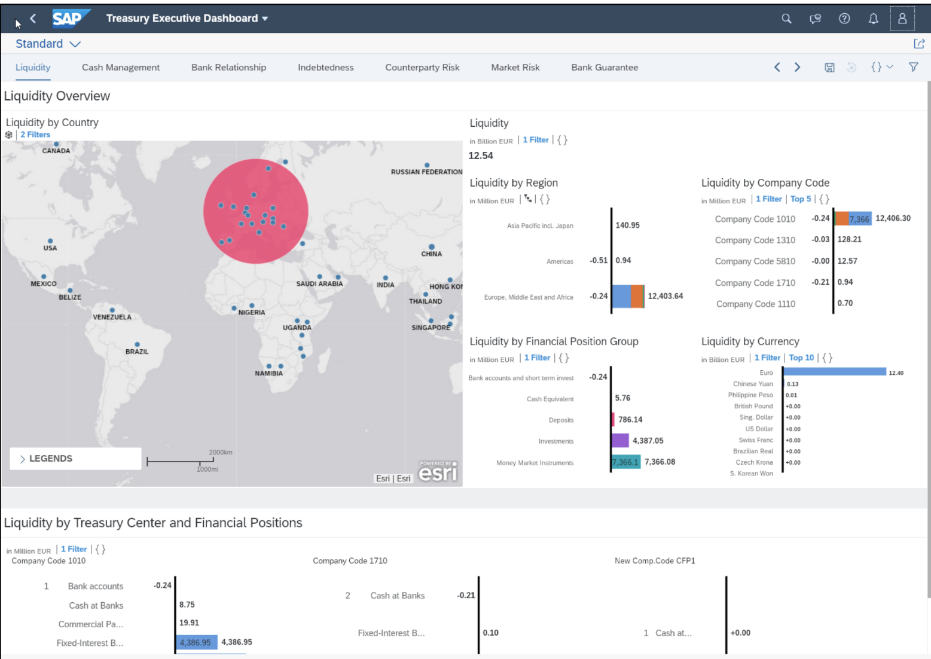The image size is (931, 659).
Task: Toggle Top 5 view in Liquidity by Company Code
Action: 801,198
